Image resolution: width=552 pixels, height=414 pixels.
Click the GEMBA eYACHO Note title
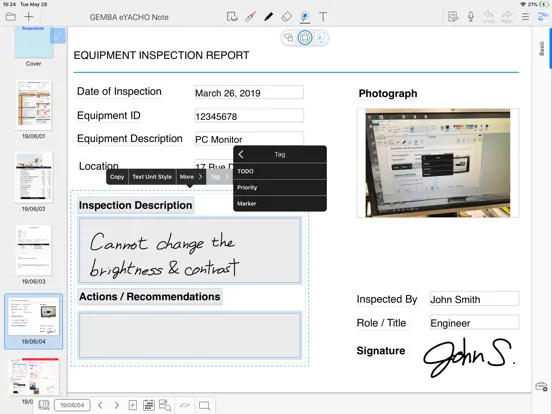129,17
